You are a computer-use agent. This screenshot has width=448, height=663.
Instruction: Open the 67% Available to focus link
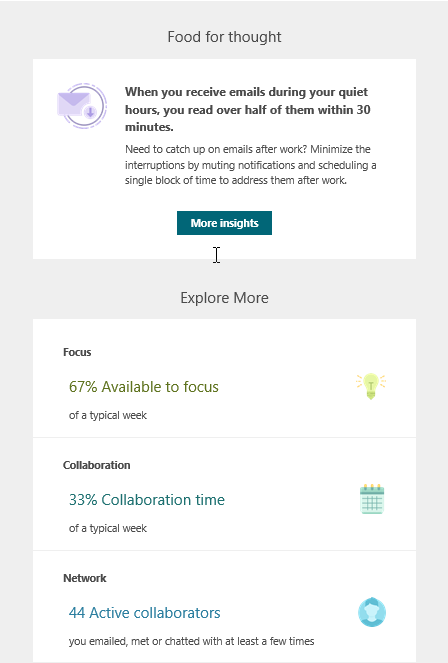[x=144, y=387]
